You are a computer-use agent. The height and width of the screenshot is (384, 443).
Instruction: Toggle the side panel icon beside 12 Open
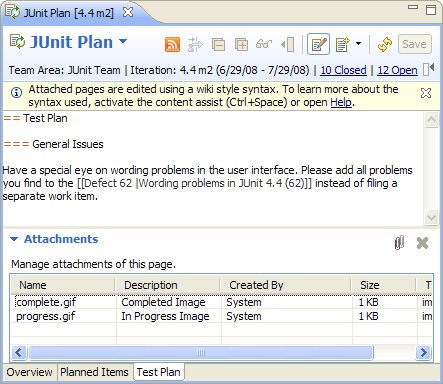click(x=429, y=69)
